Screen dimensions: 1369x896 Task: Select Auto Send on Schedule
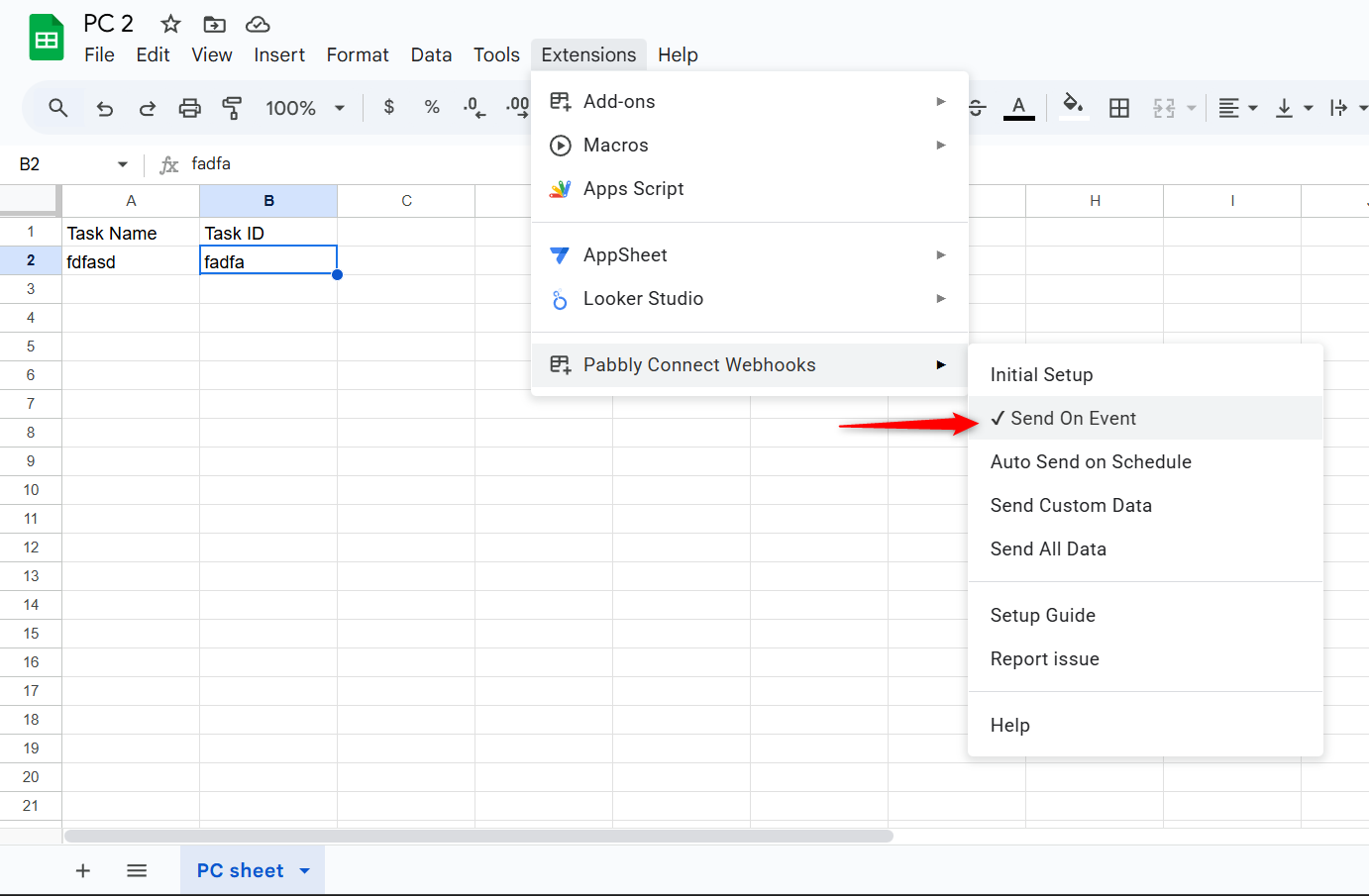click(x=1091, y=461)
